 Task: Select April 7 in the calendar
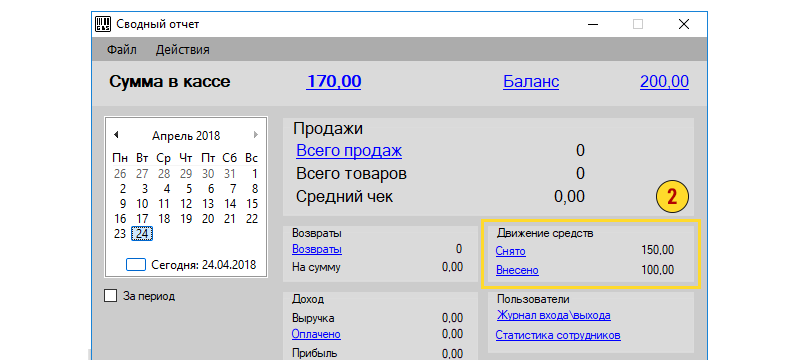click(233, 189)
